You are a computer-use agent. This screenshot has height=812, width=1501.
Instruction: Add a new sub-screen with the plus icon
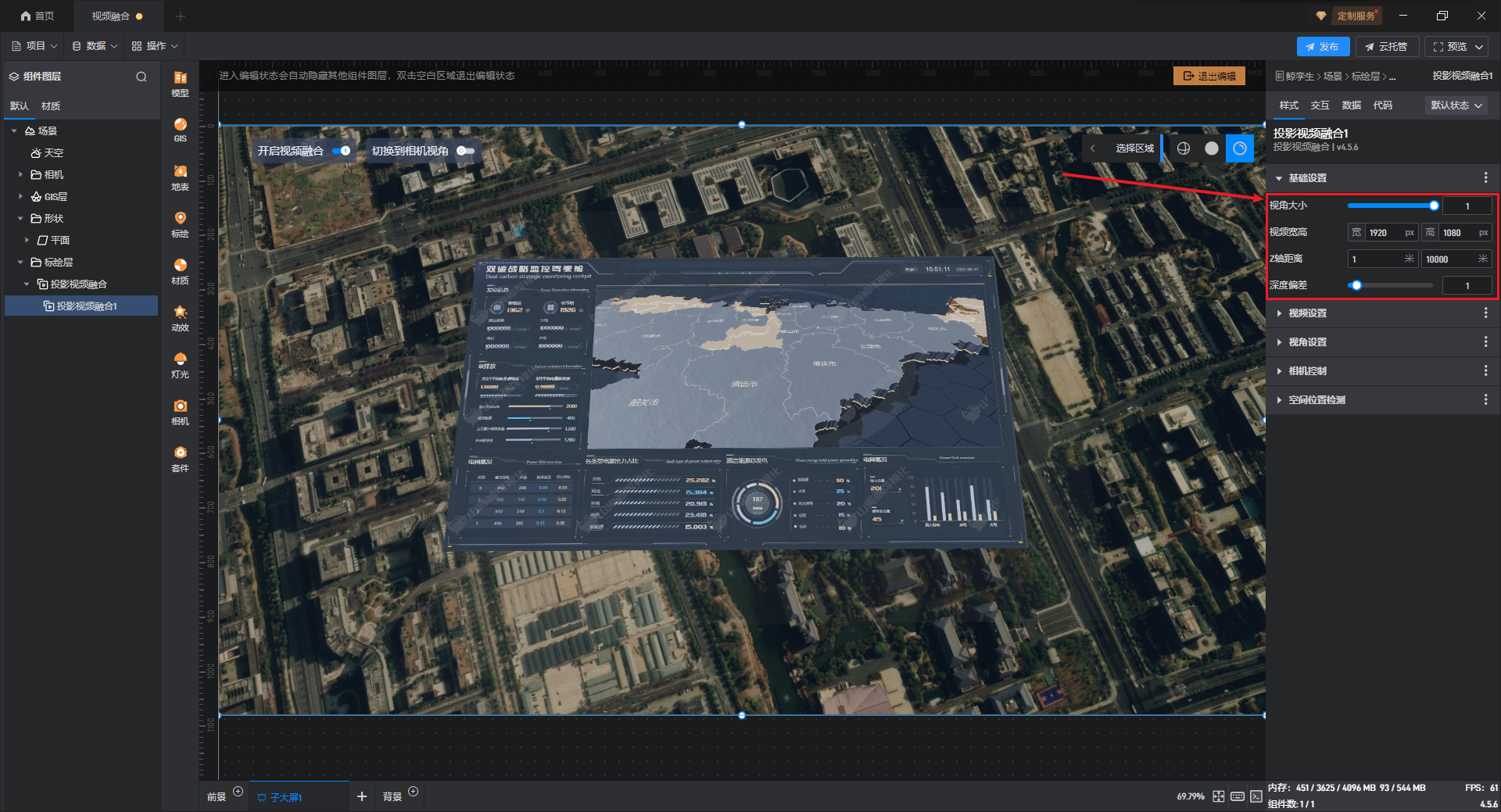tap(362, 796)
